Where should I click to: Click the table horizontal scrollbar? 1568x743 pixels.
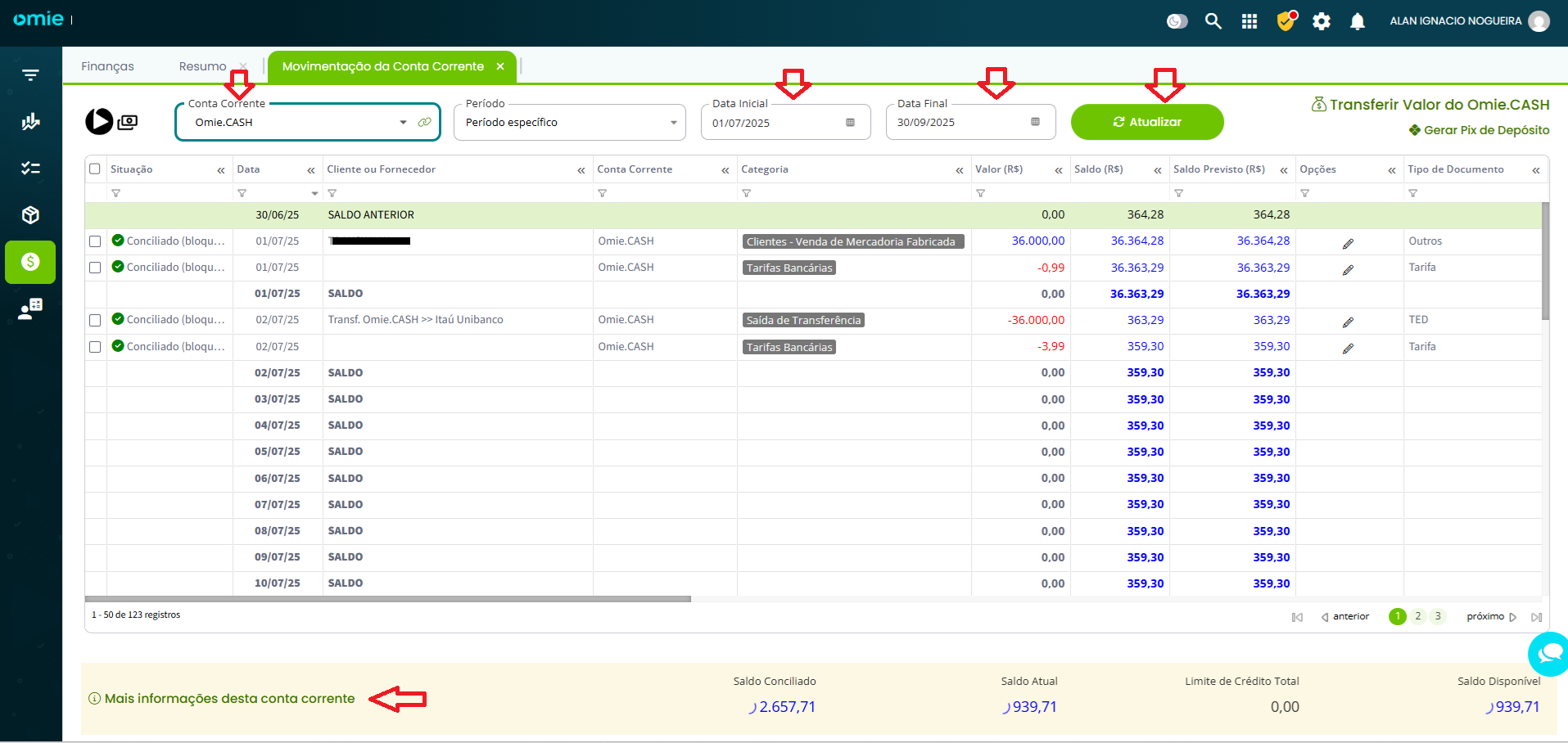pyautogui.click(x=388, y=599)
